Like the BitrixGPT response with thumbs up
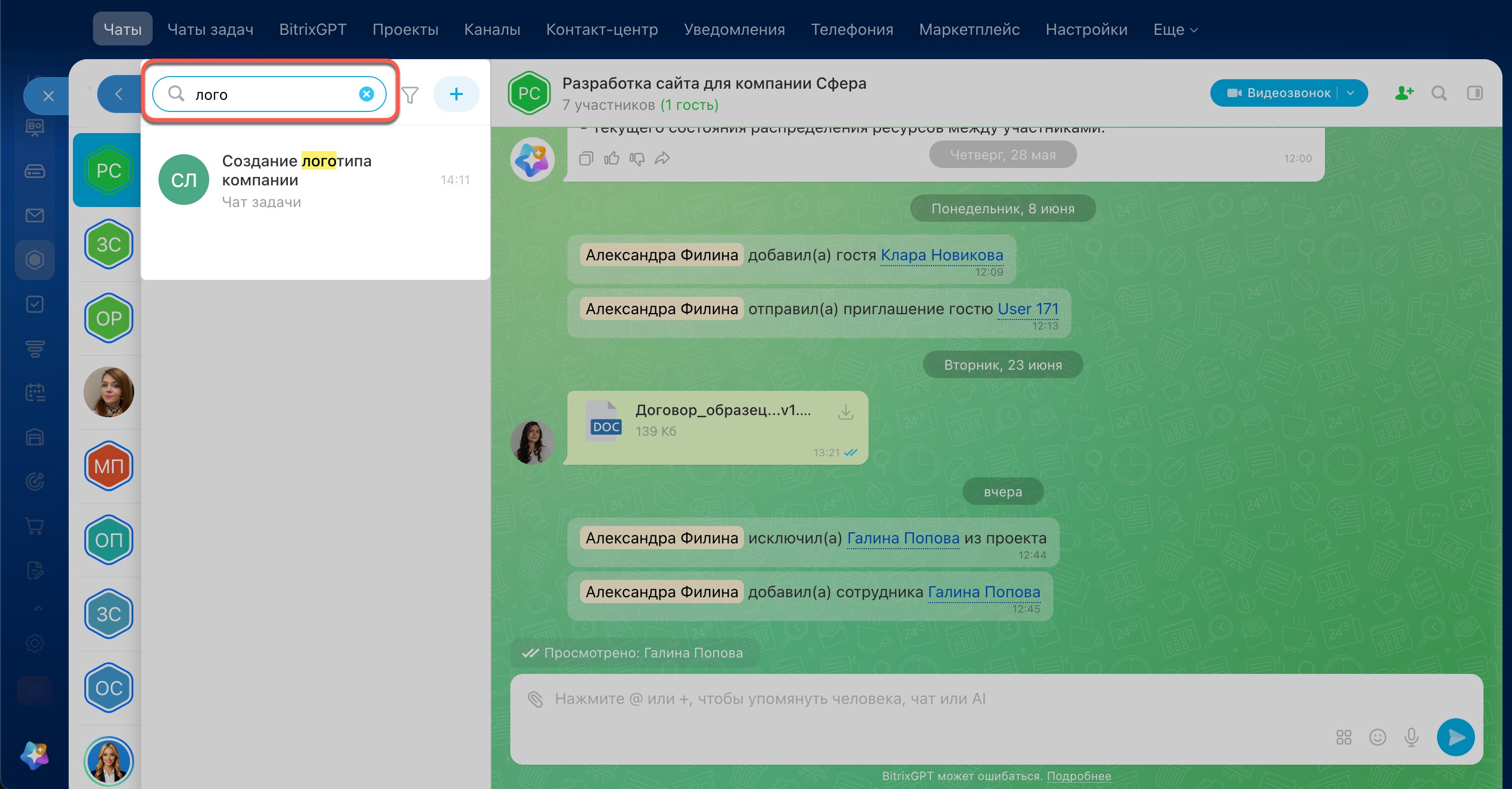Image resolution: width=1512 pixels, height=789 pixels. [611, 158]
